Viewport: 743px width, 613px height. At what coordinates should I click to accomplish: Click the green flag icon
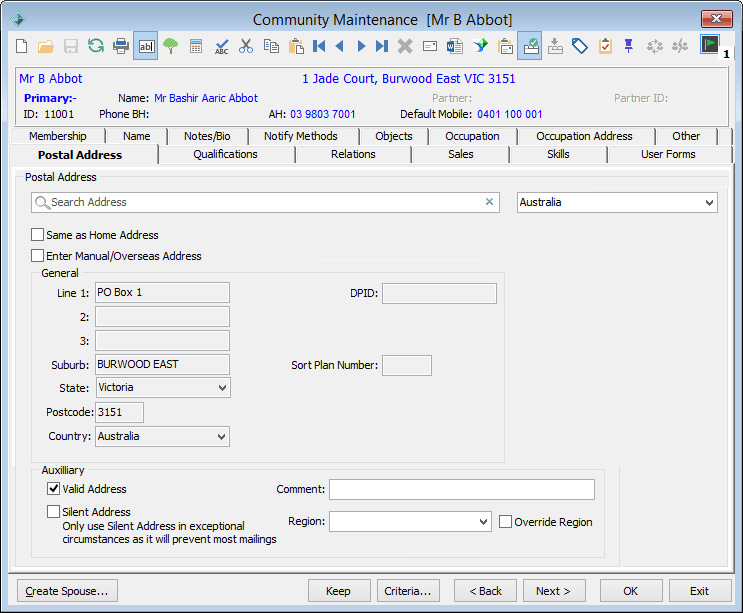pyautogui.click(x=709, y=45)
